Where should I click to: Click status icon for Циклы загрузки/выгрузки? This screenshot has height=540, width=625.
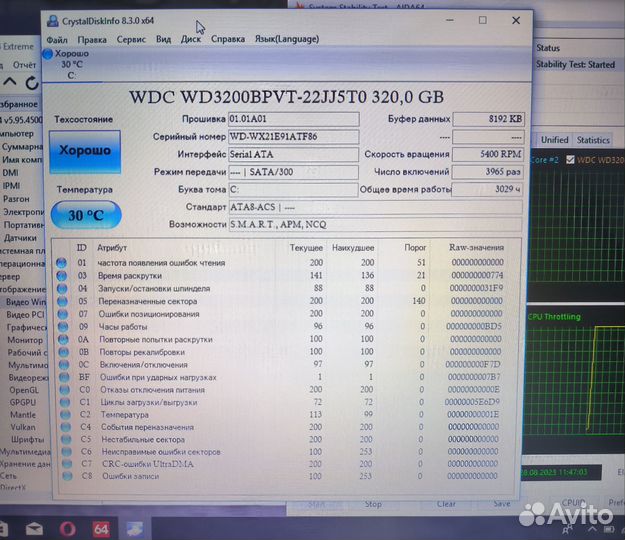tap(65, 403)
